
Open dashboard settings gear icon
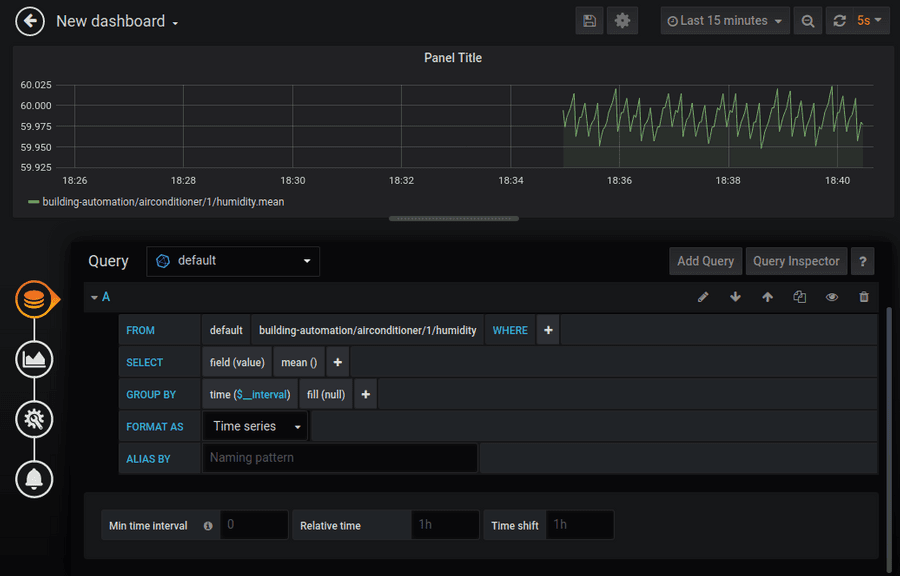pyautogui.click(x=622, y=21)
